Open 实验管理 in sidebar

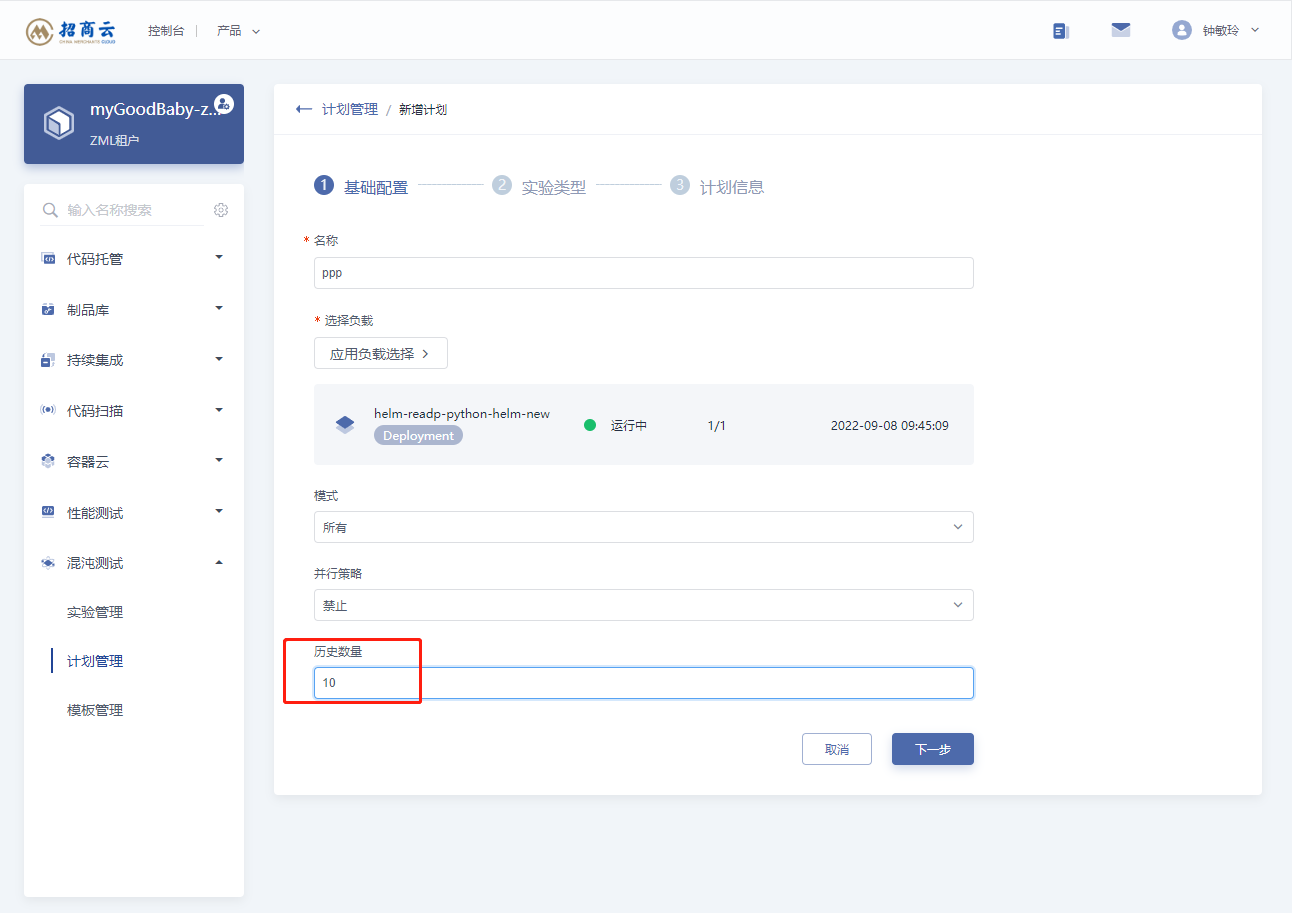click(x=95, y=612)
